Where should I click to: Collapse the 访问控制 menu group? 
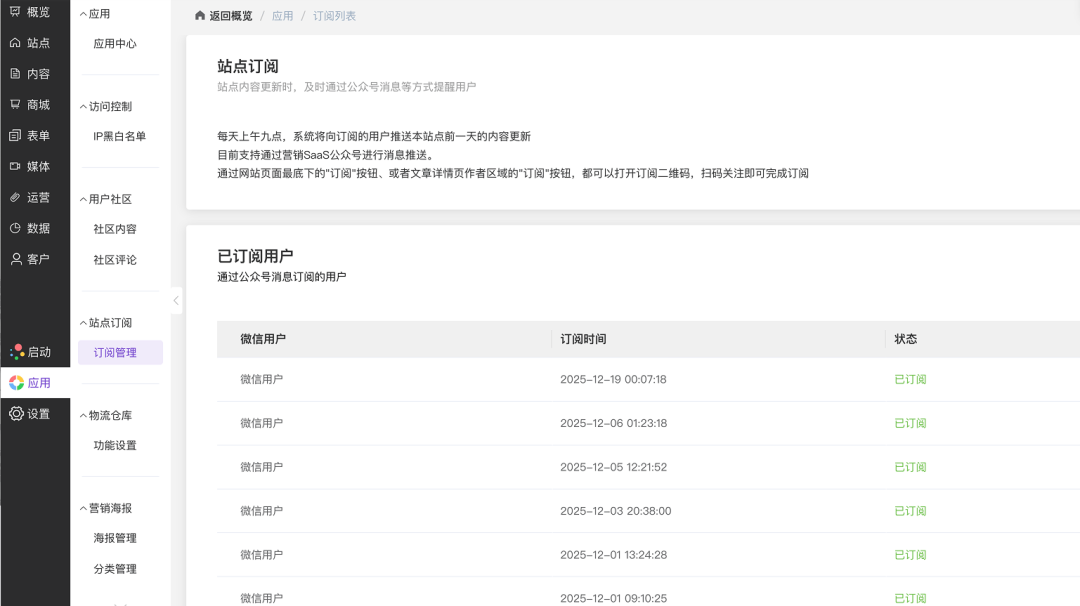[x=83, y=107]
